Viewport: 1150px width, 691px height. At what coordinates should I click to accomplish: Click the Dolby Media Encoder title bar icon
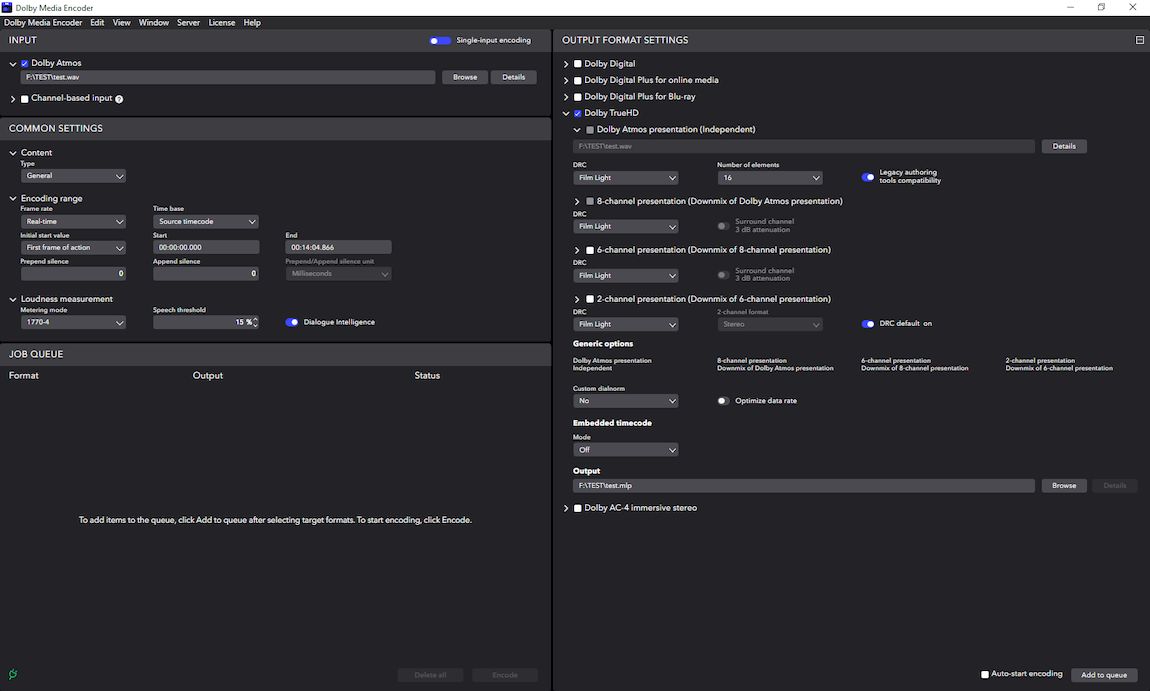click(x=8, y=7)
